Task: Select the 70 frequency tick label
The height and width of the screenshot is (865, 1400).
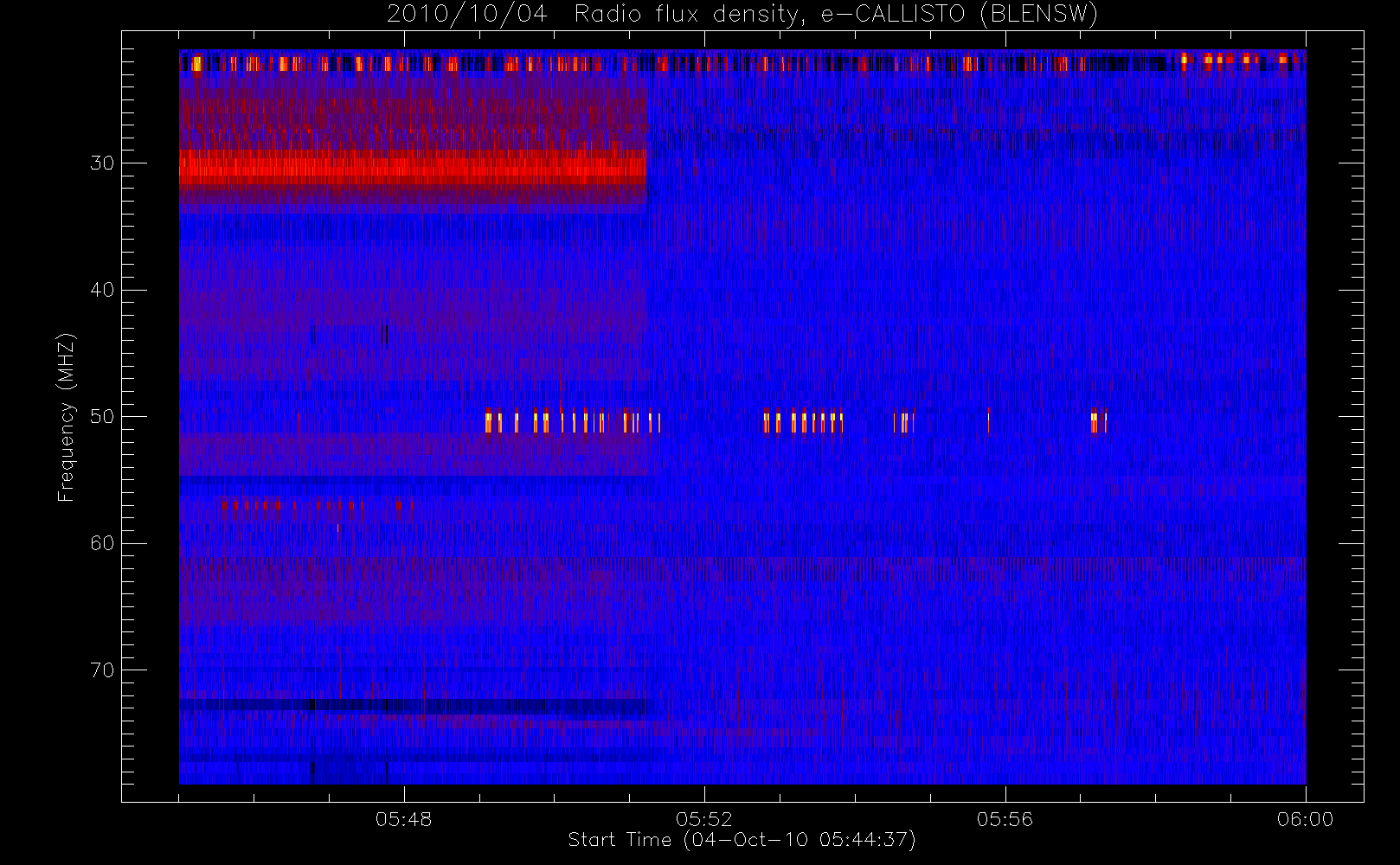Action: click(x=102, y=670)
